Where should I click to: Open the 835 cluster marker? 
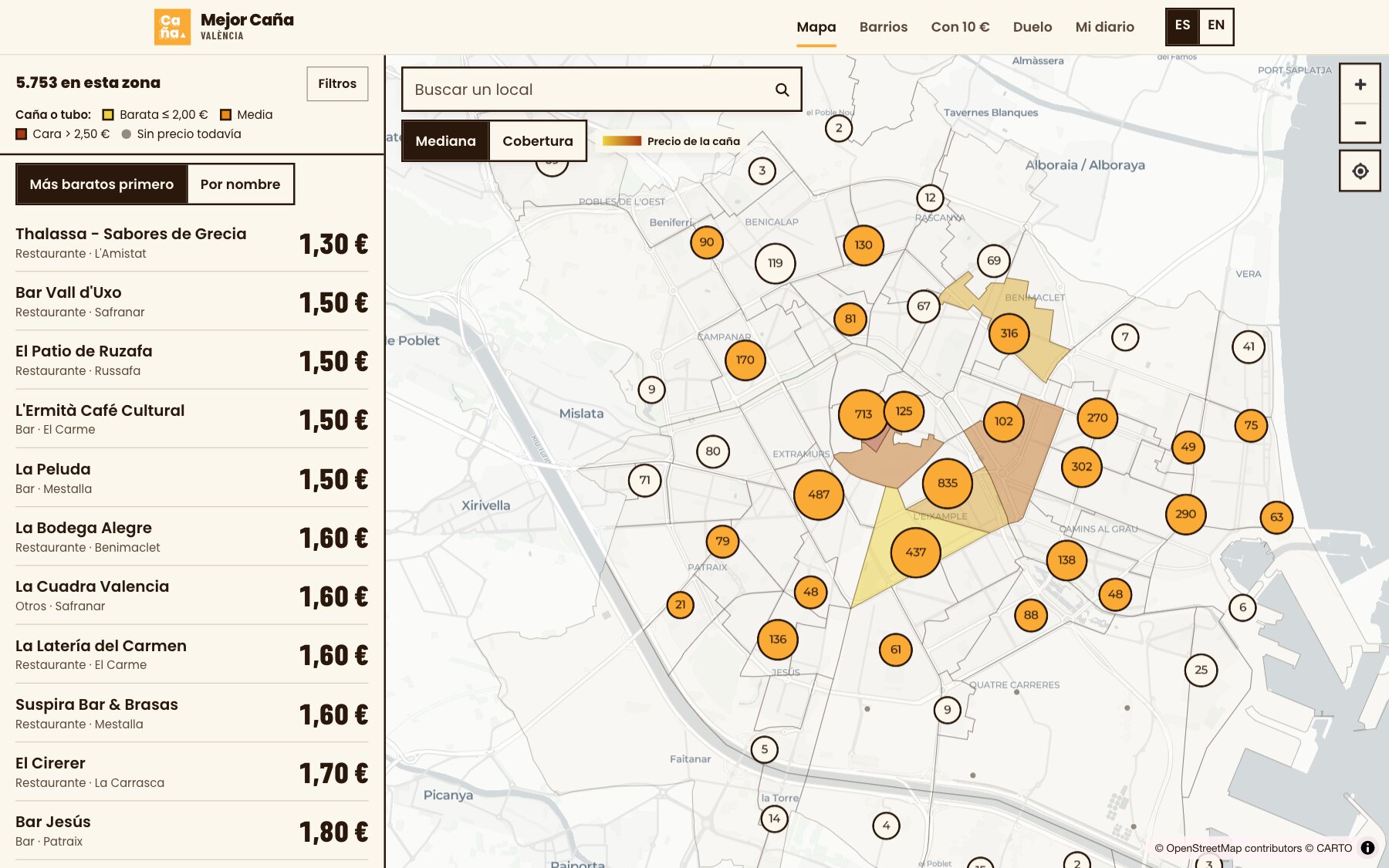[947, 483]
